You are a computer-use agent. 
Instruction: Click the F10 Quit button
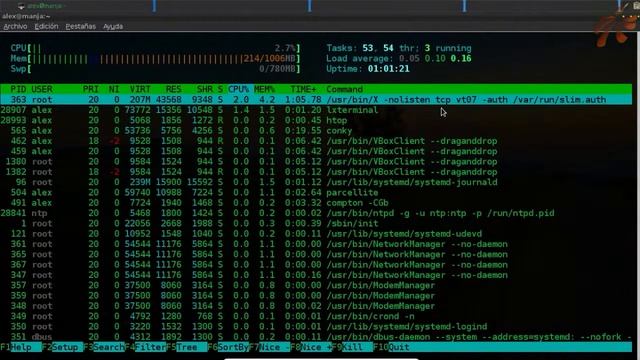pyautogui.click(x=392, y=347)
